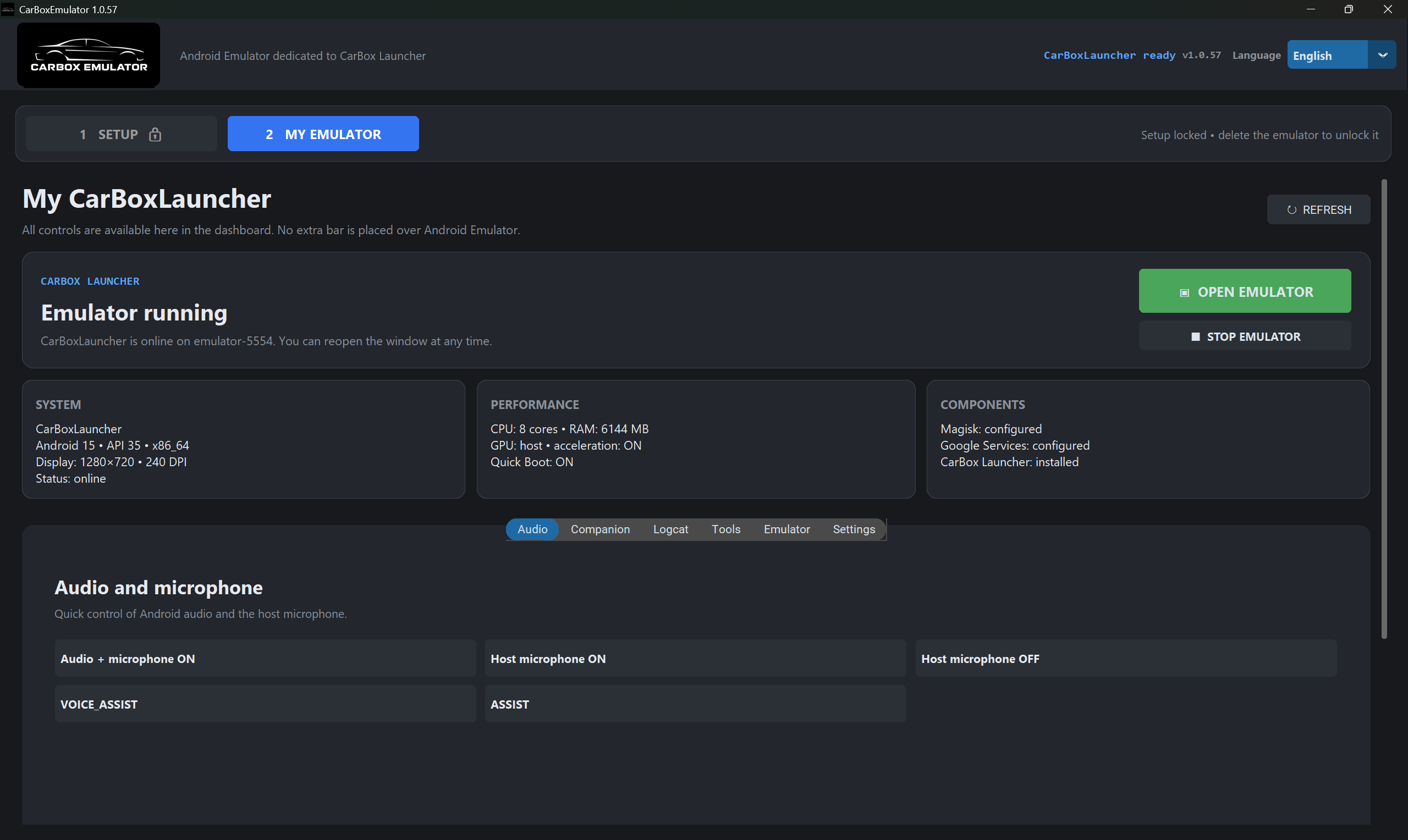
Task: Open the Audio tab
Action: (532, 529)
